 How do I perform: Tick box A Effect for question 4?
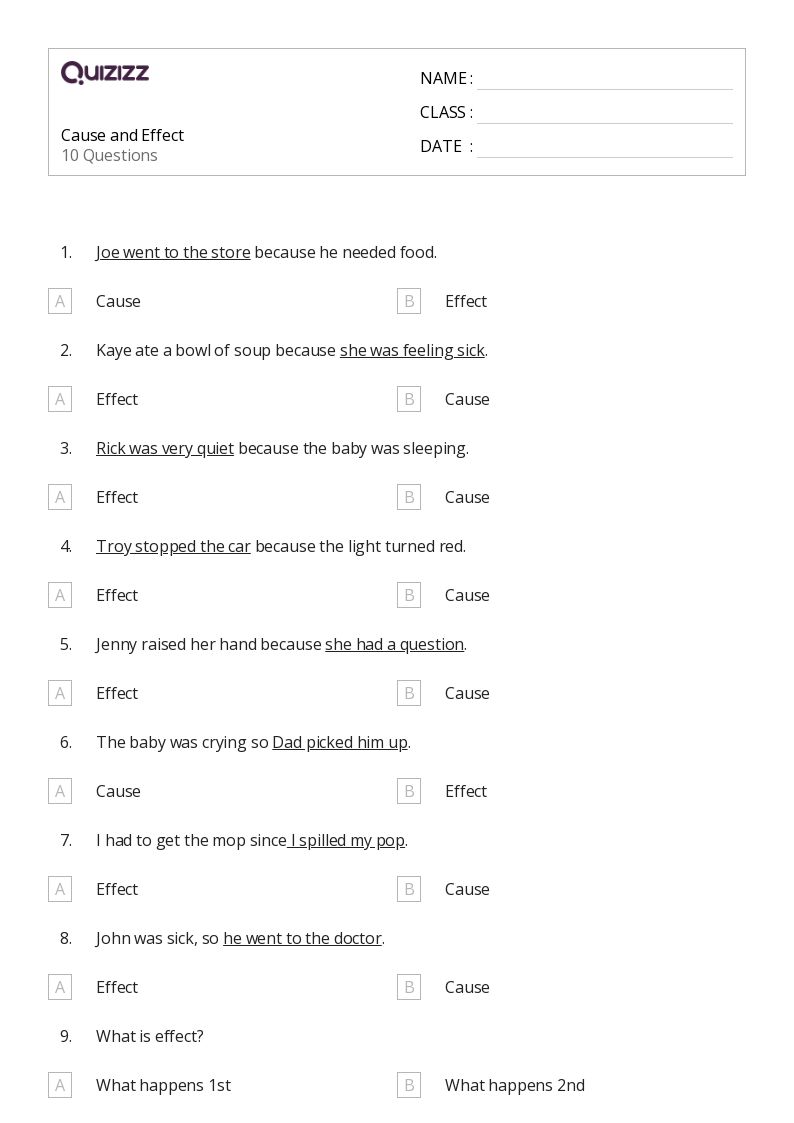point(60,595)
